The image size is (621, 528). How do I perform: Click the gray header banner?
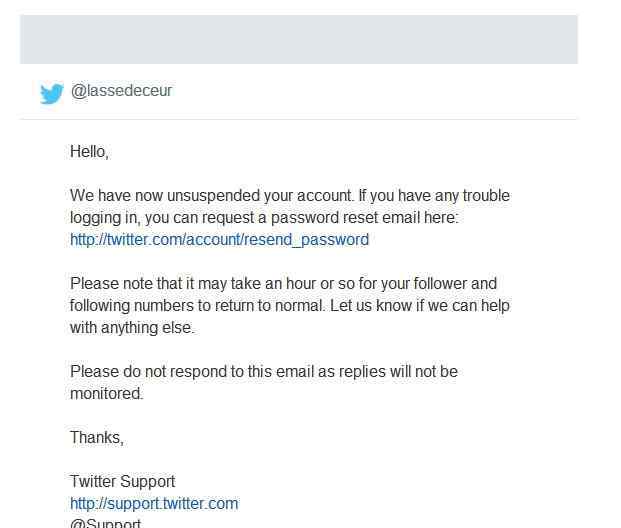point(298,40)
